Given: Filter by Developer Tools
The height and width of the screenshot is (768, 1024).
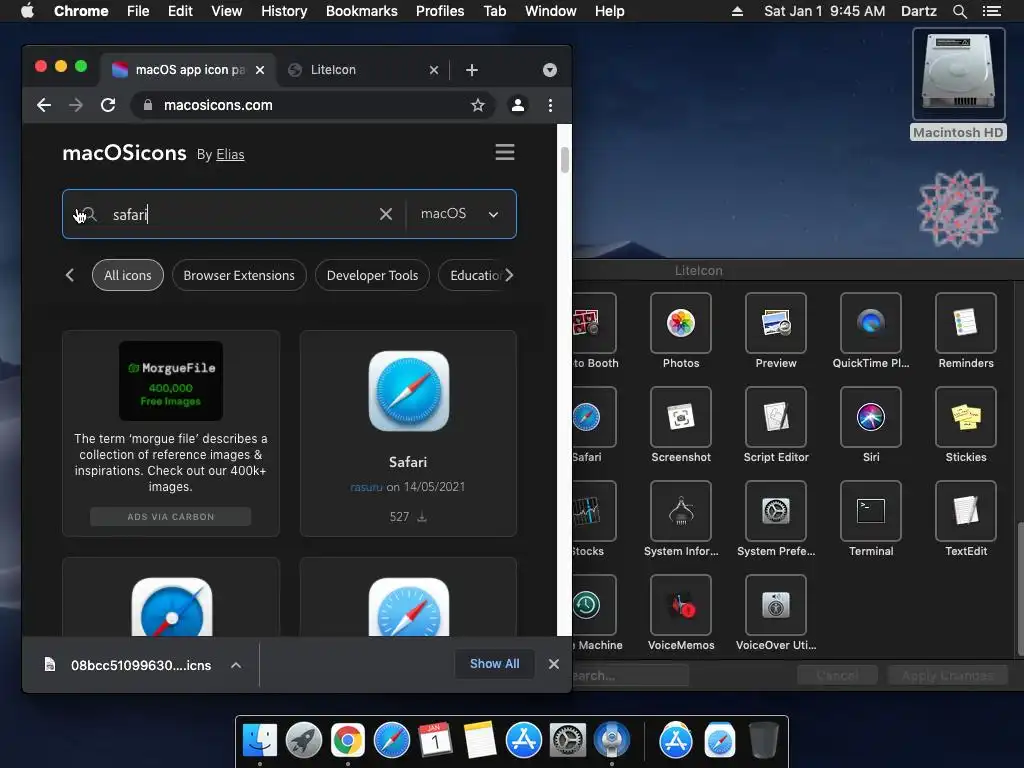Looking at the screenshot, I should (372, 276).
